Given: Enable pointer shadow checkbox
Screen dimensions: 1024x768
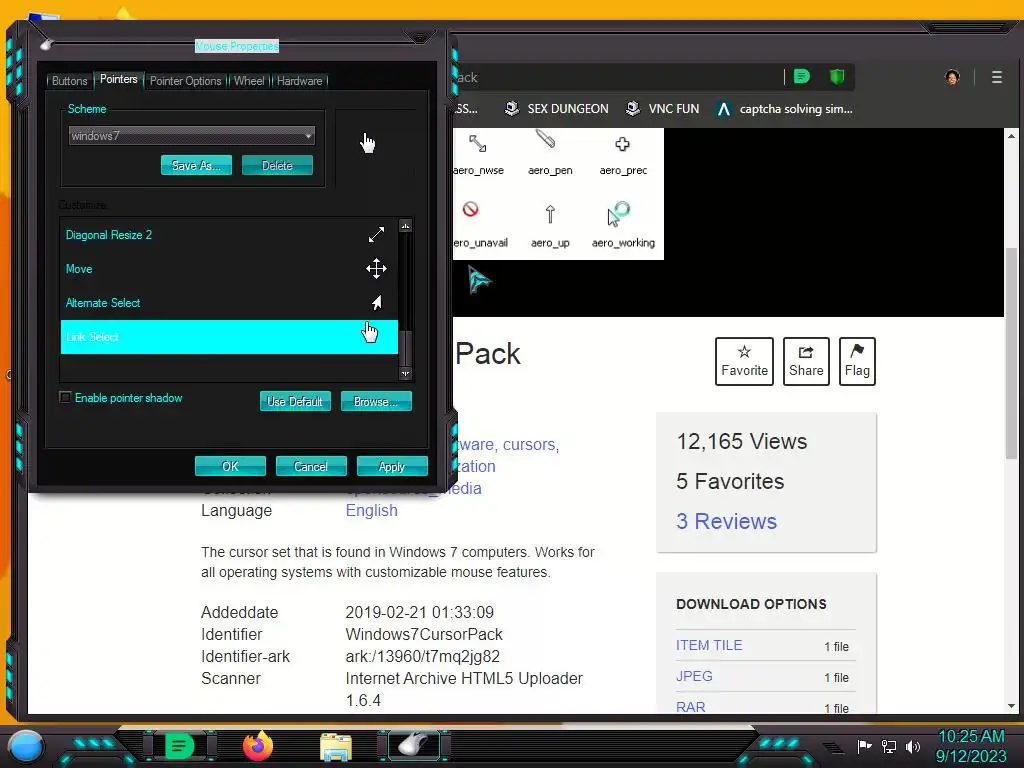Looking at the screenshot, I should (65, 397).
